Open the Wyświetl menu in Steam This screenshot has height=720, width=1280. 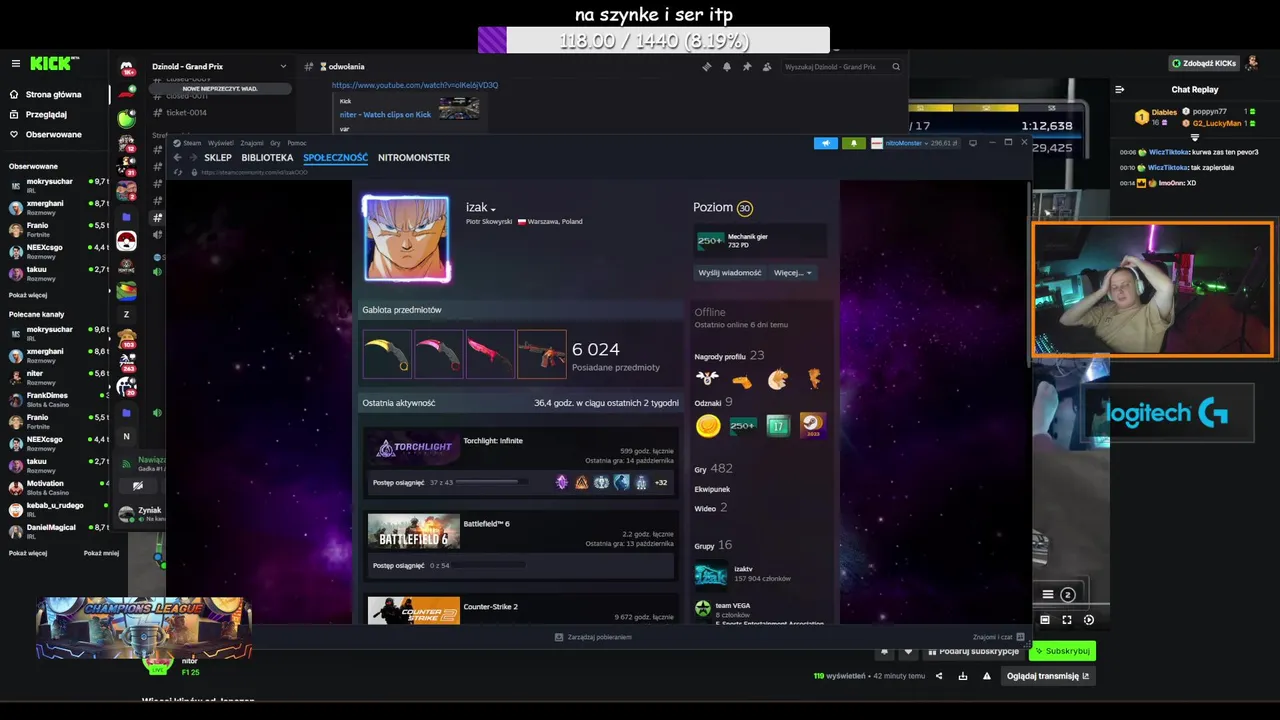coord(221,143)
